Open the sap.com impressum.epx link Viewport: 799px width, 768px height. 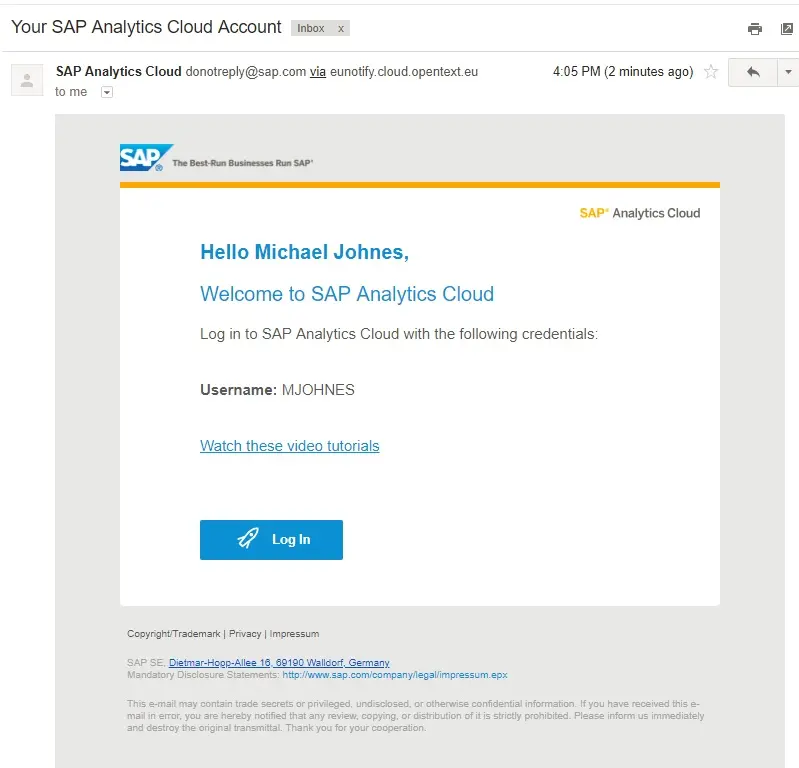coord(394,675)
